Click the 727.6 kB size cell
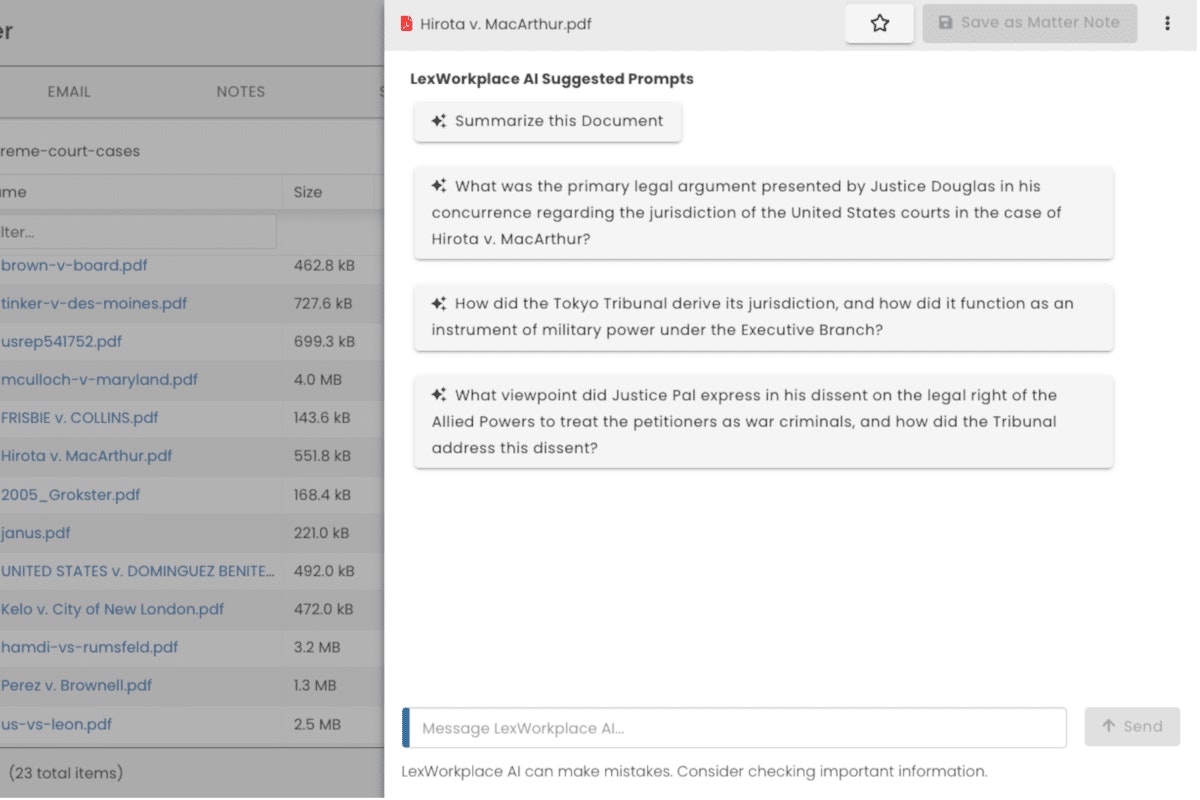Image resolution: width=1200 pixels, height=800 pixels. [x=324, y=304]
